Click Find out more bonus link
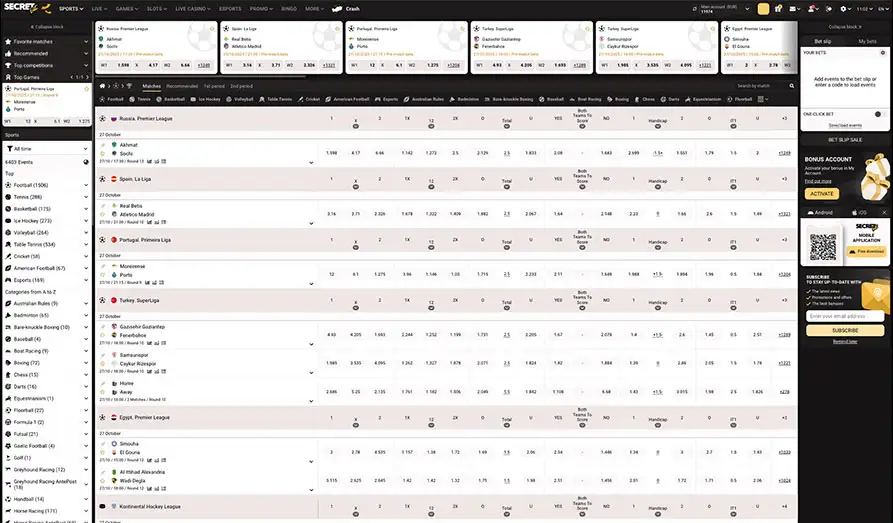This screenshot has height=523, width=893. [x=818, y=181]
